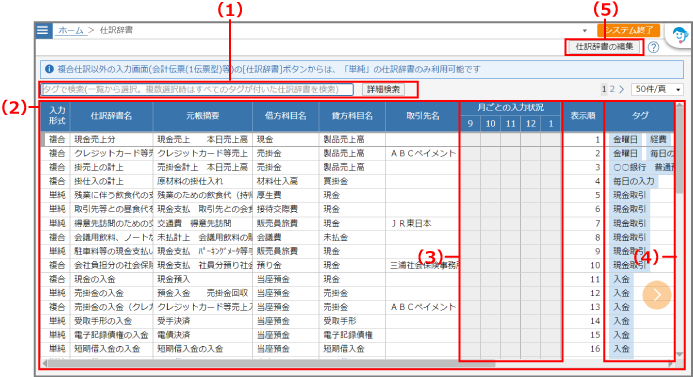The height and width of the screenshot is (377, 693).
Task: Click the orange next-arrow circle button
Action: (x=657, y=295)
